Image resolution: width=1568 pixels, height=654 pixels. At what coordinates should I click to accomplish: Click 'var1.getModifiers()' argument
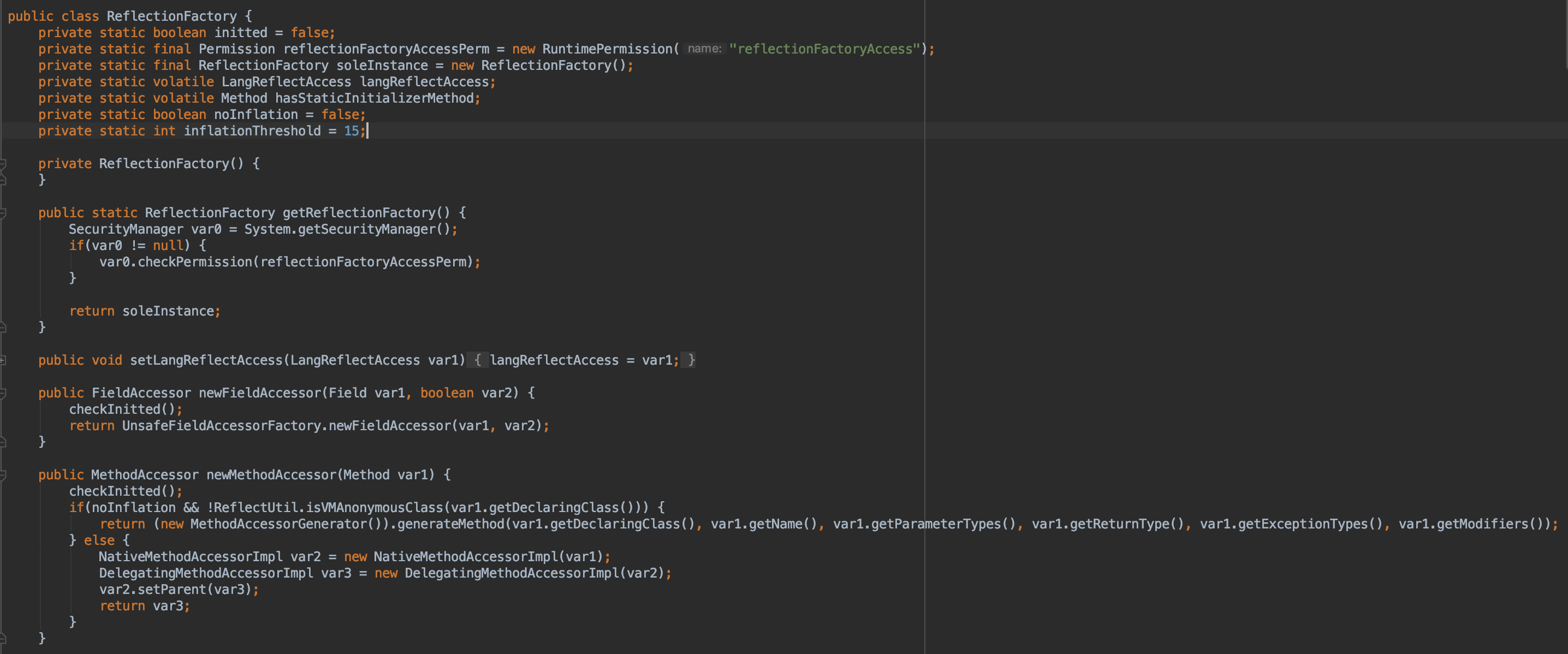pos(1474,525)
